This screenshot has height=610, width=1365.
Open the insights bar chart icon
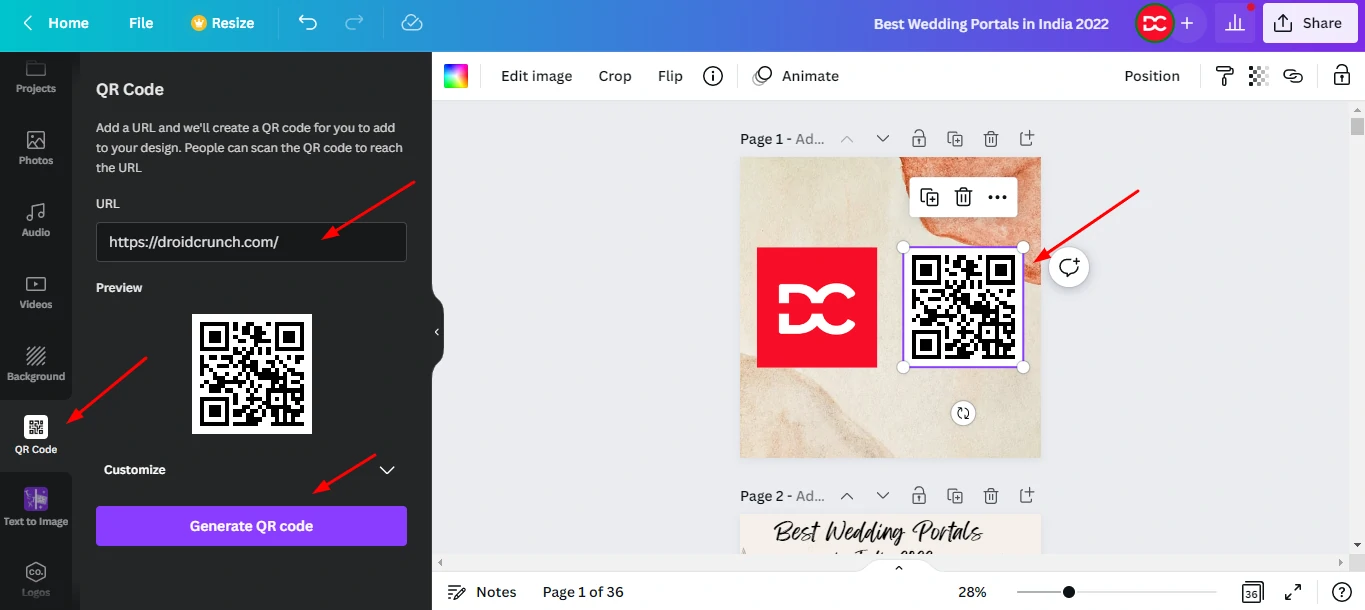coord(1234,23)
